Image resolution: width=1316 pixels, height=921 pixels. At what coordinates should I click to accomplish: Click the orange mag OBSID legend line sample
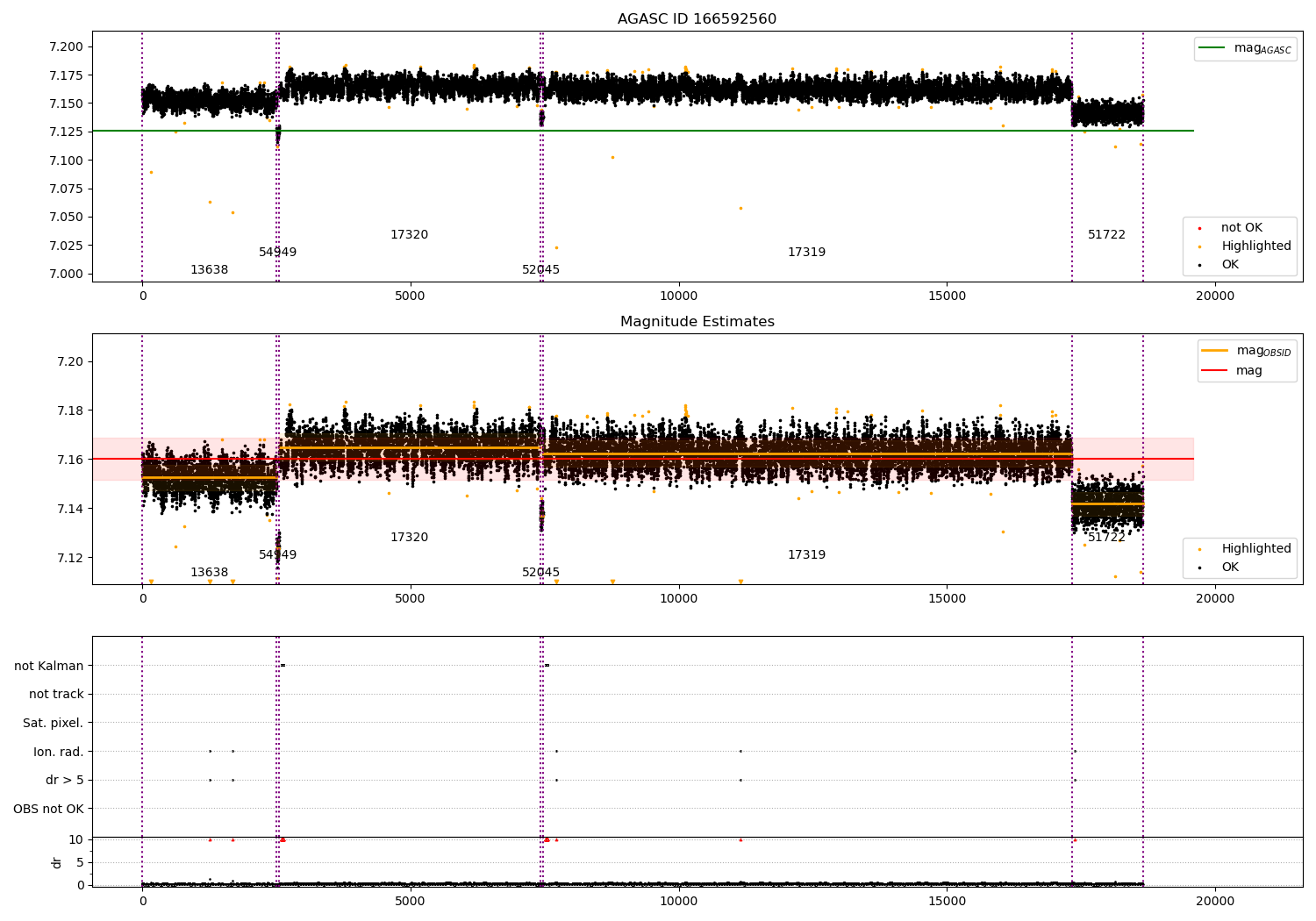[x=1215, y=351]
